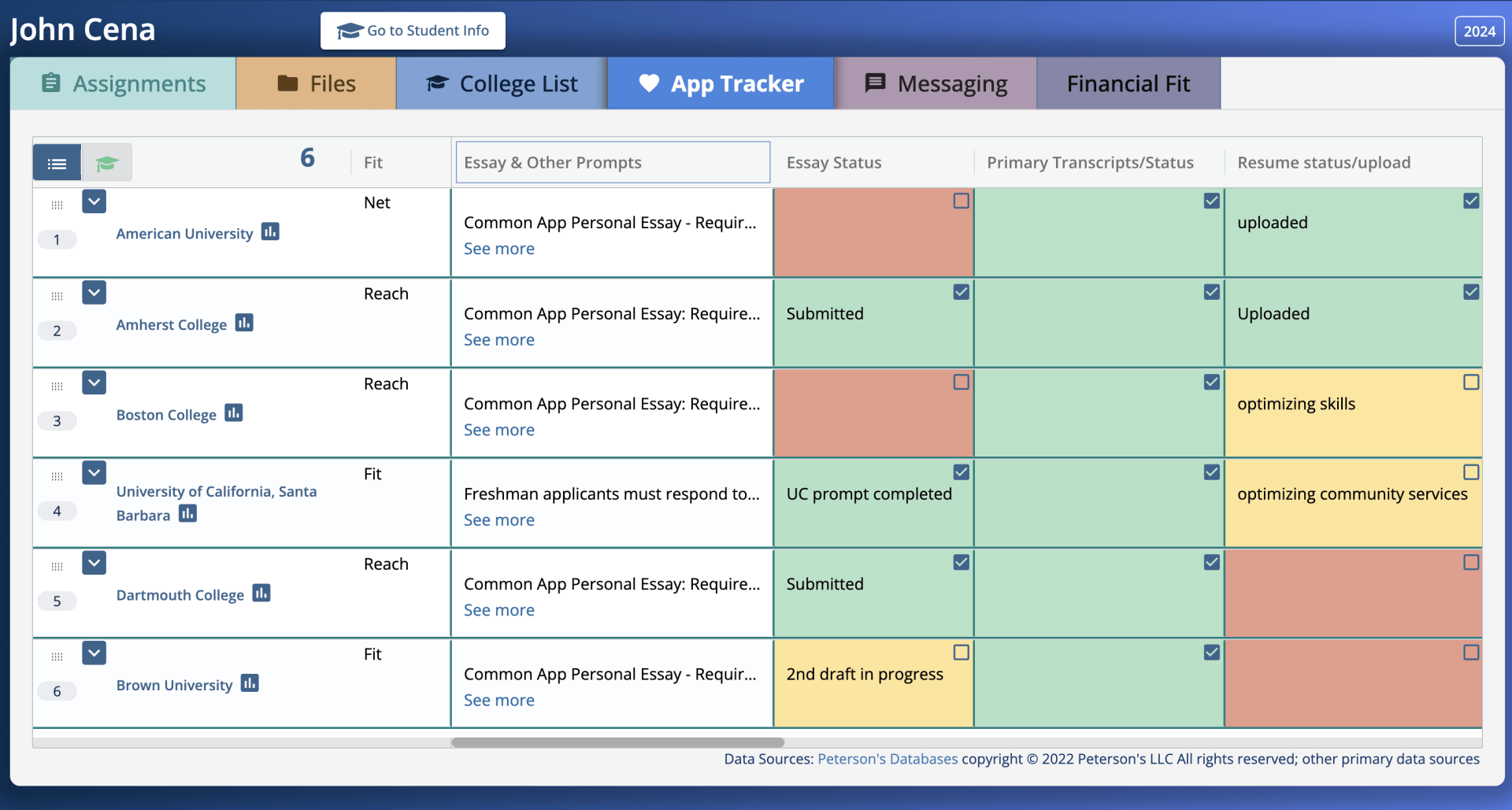The image size is (1512, 810).
Task: Select the 2024 year badge
Action: point(1479,31)
